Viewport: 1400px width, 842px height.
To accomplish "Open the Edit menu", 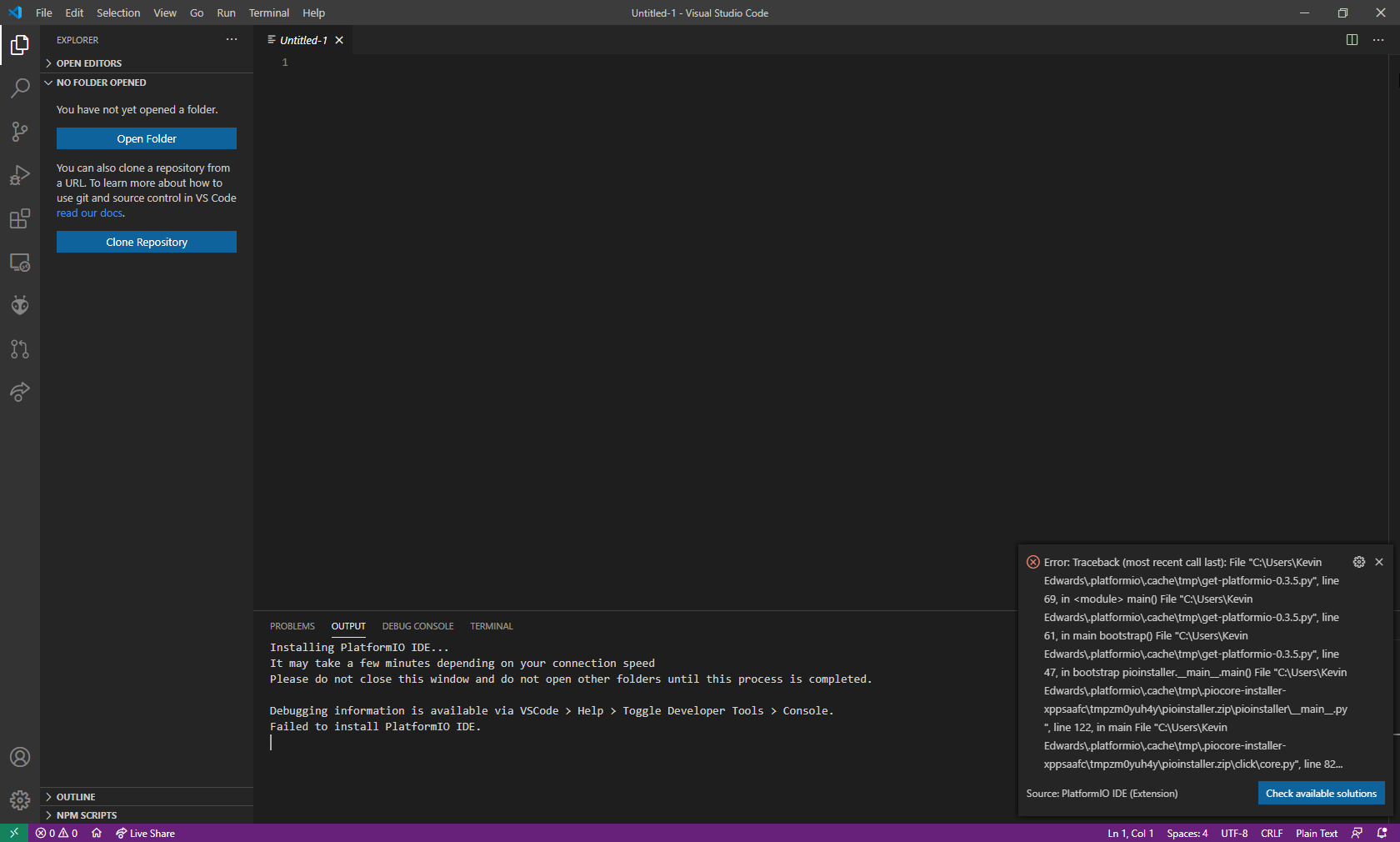I will coord(74,13).
